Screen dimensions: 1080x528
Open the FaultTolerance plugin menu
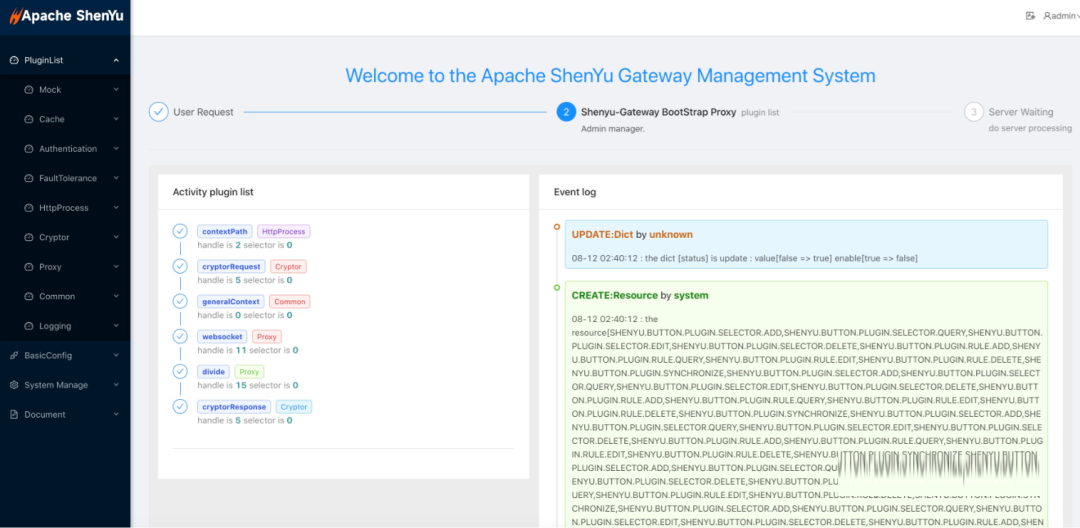[68, 179]
